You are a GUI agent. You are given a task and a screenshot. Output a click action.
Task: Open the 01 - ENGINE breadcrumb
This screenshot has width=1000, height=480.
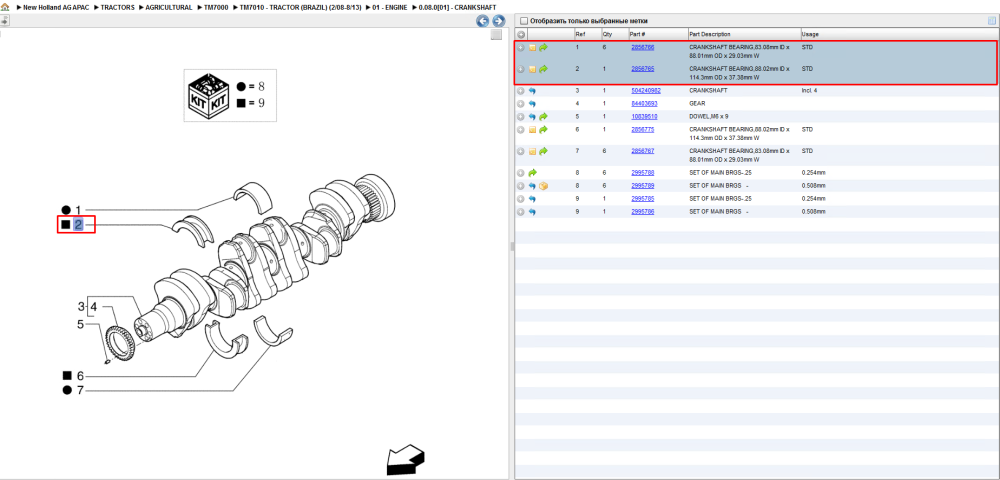389,7
